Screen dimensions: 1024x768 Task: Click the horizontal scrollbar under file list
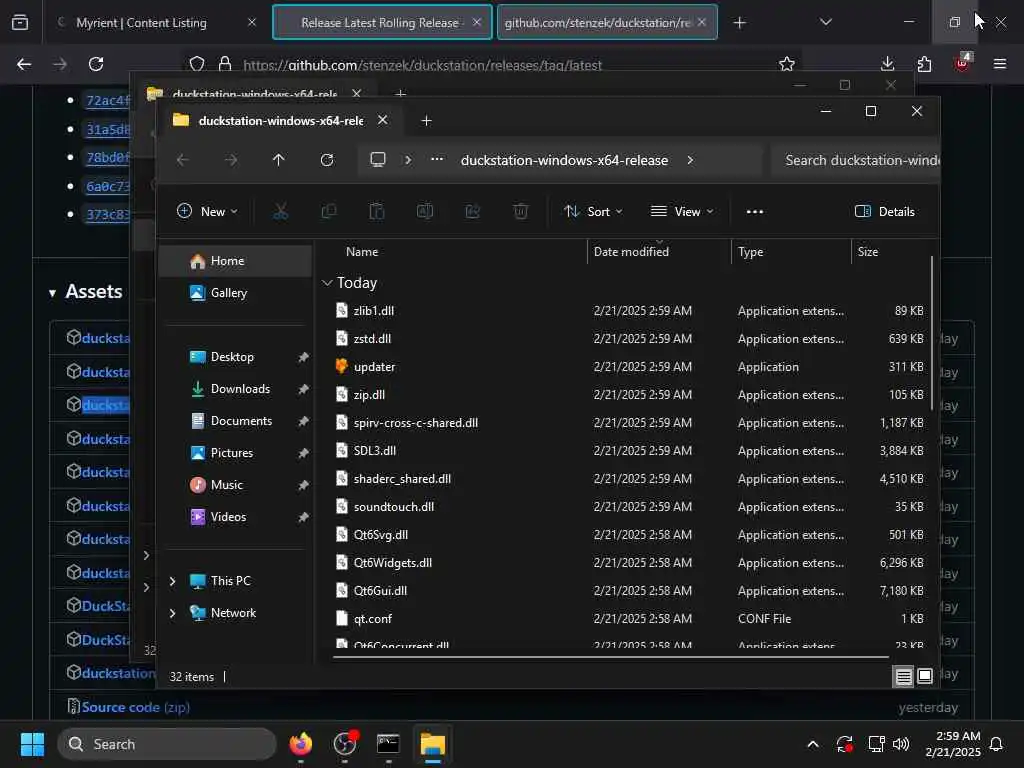611,656
